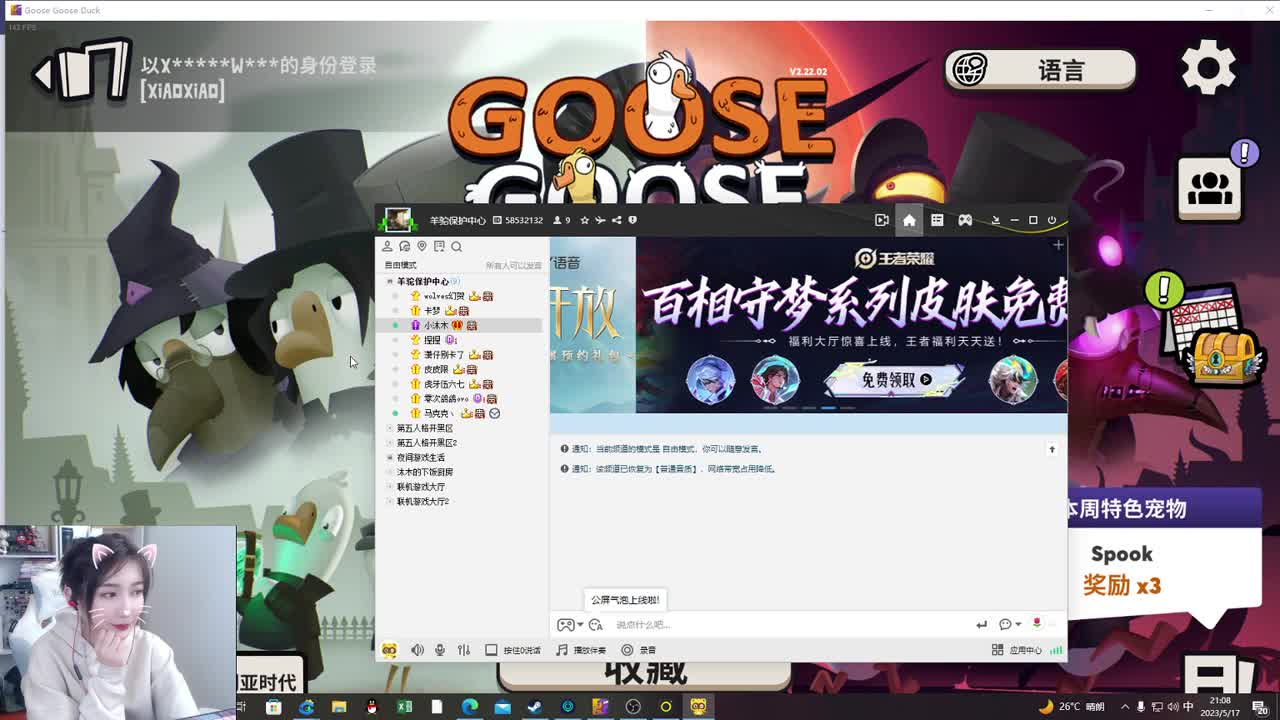Start recording with 录音 button
This screenshot has height=720, width=1280.
(638, 650)
